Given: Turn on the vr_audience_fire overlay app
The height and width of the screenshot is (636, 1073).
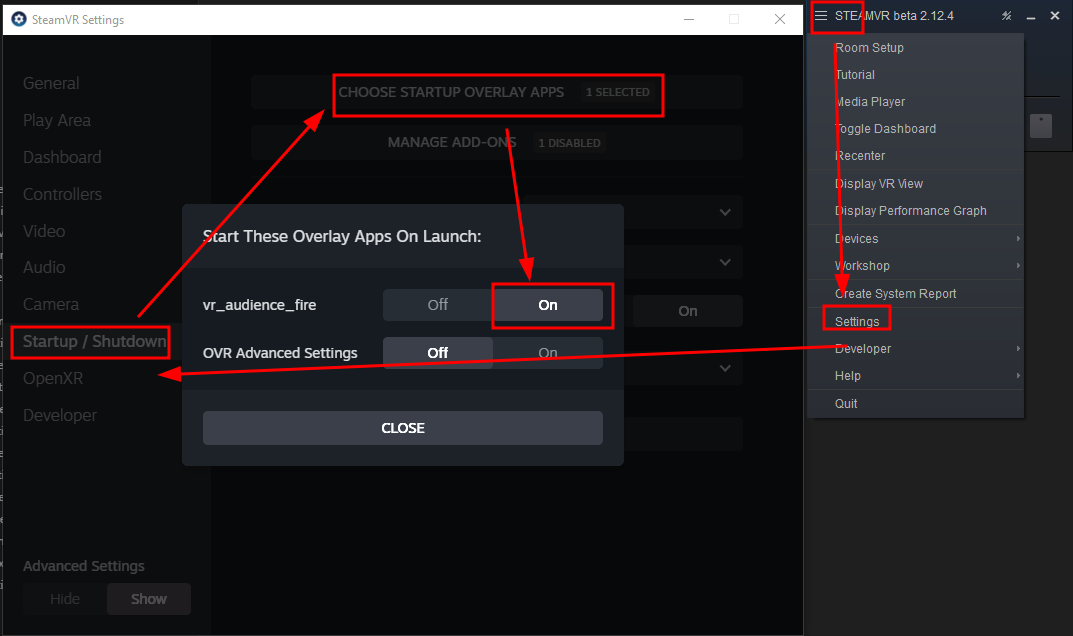Looking at the screenshot, I should tap(551, 305).
